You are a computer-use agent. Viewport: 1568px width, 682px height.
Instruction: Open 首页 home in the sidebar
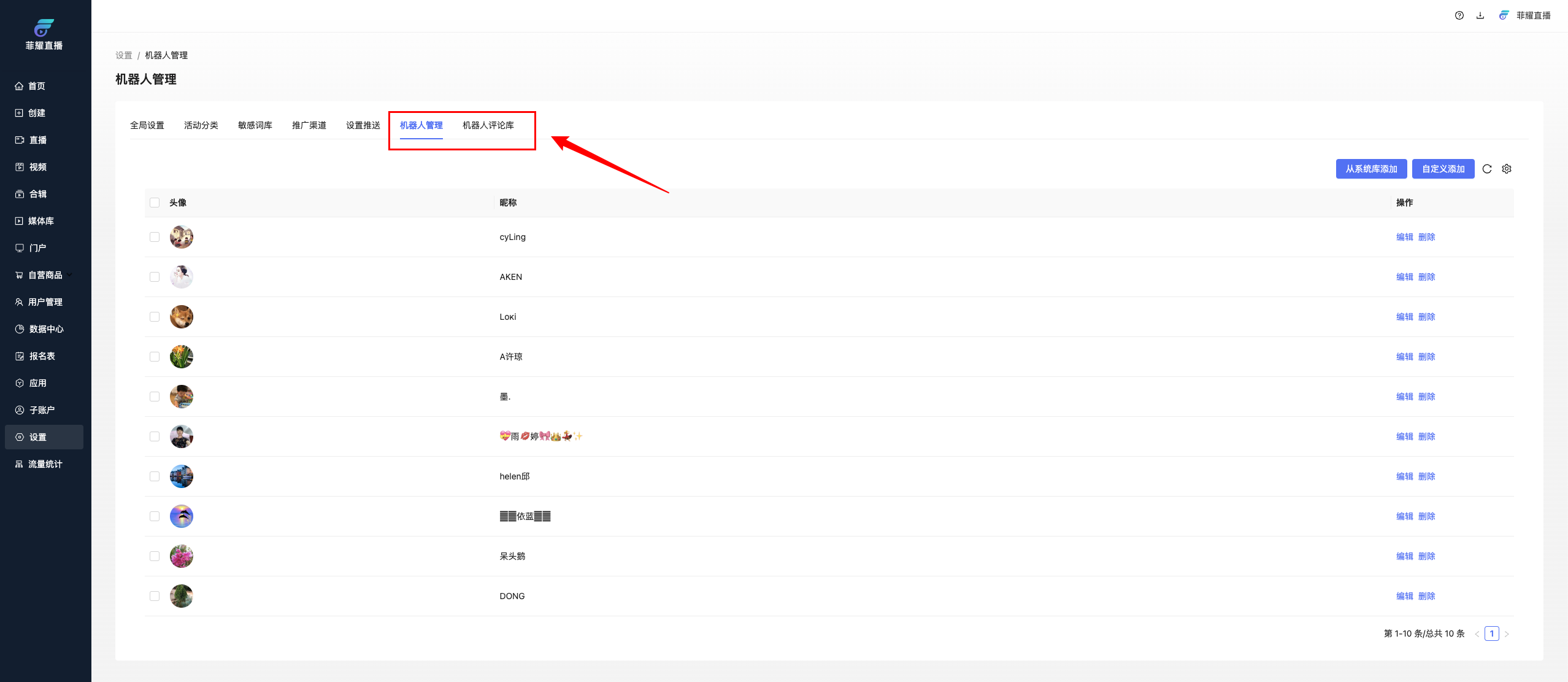(37, 86)
